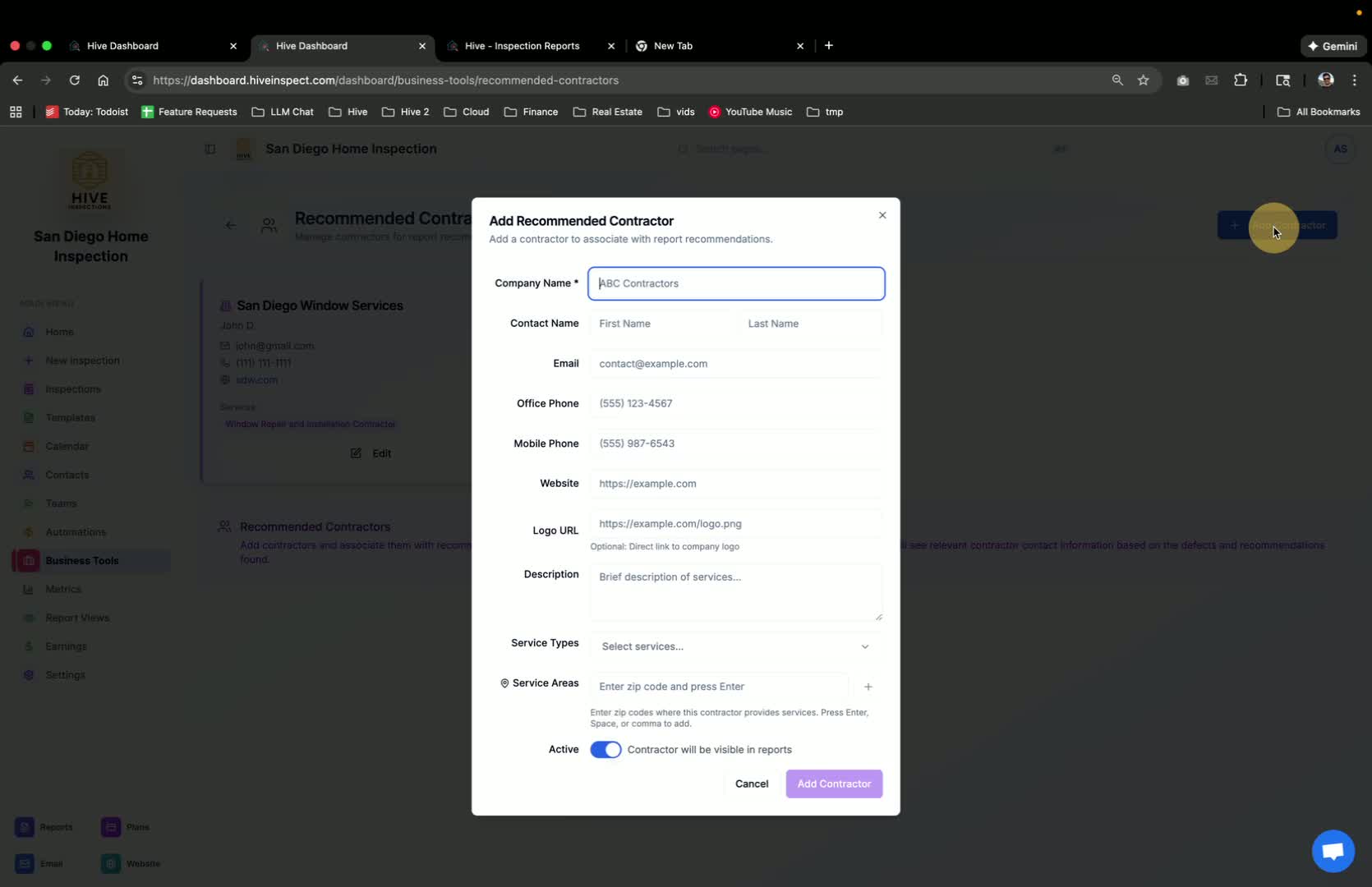Click the Settings sidebar icon
The width and height of the screenshot is (1372, 887).
[29, 675]
